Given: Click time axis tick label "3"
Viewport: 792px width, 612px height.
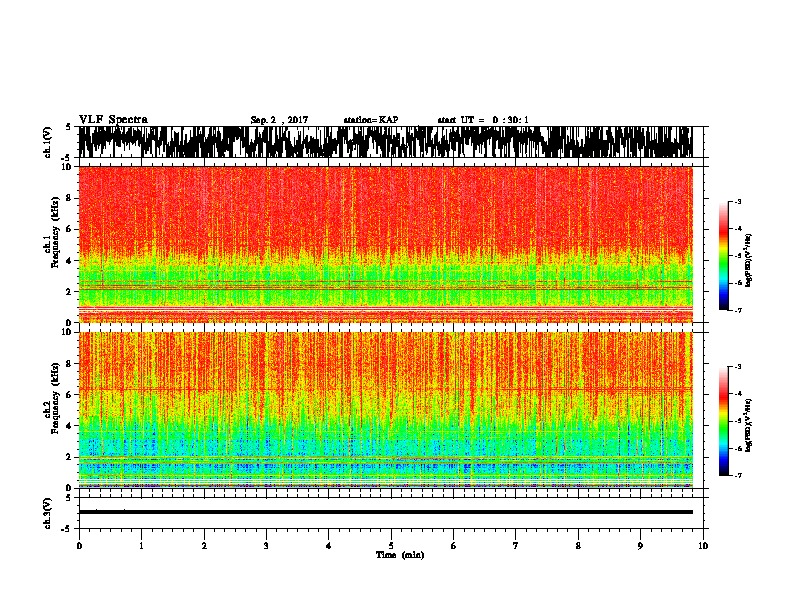Looking at the screenshot, I should tap(266, 546).
